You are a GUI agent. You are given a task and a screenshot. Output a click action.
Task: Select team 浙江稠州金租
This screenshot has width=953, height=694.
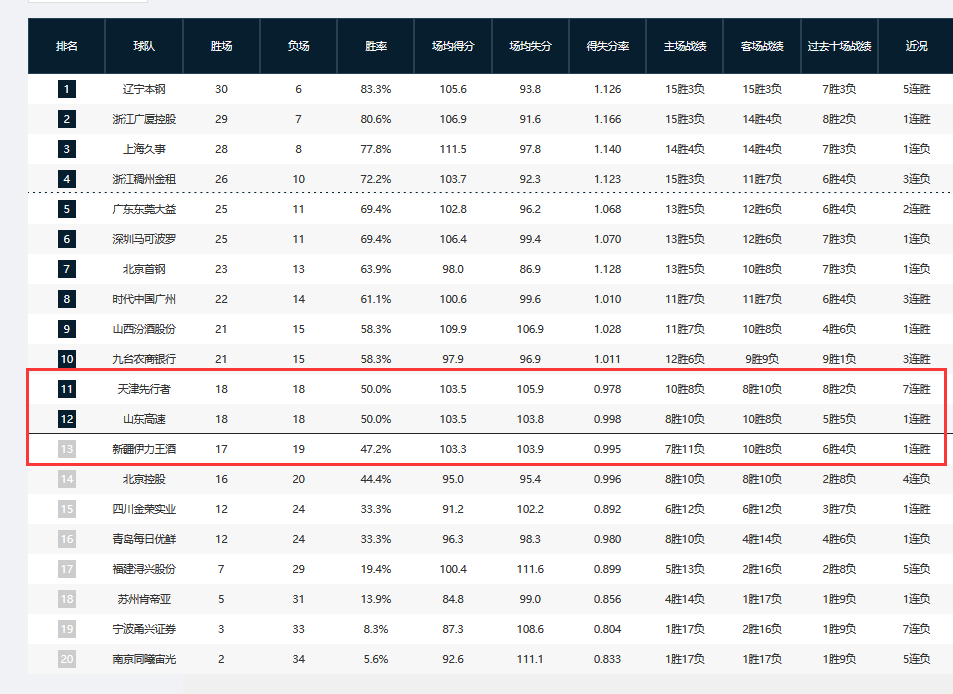point(144,179)
